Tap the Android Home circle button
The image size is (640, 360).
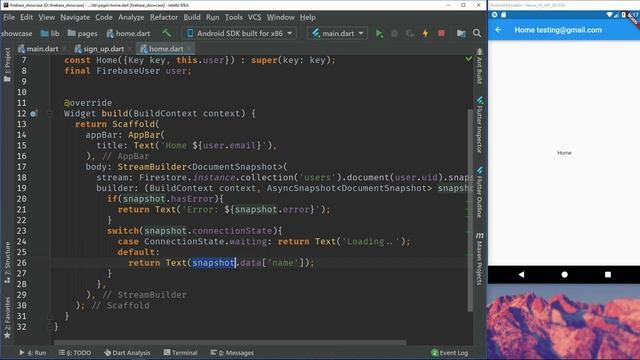564,275
